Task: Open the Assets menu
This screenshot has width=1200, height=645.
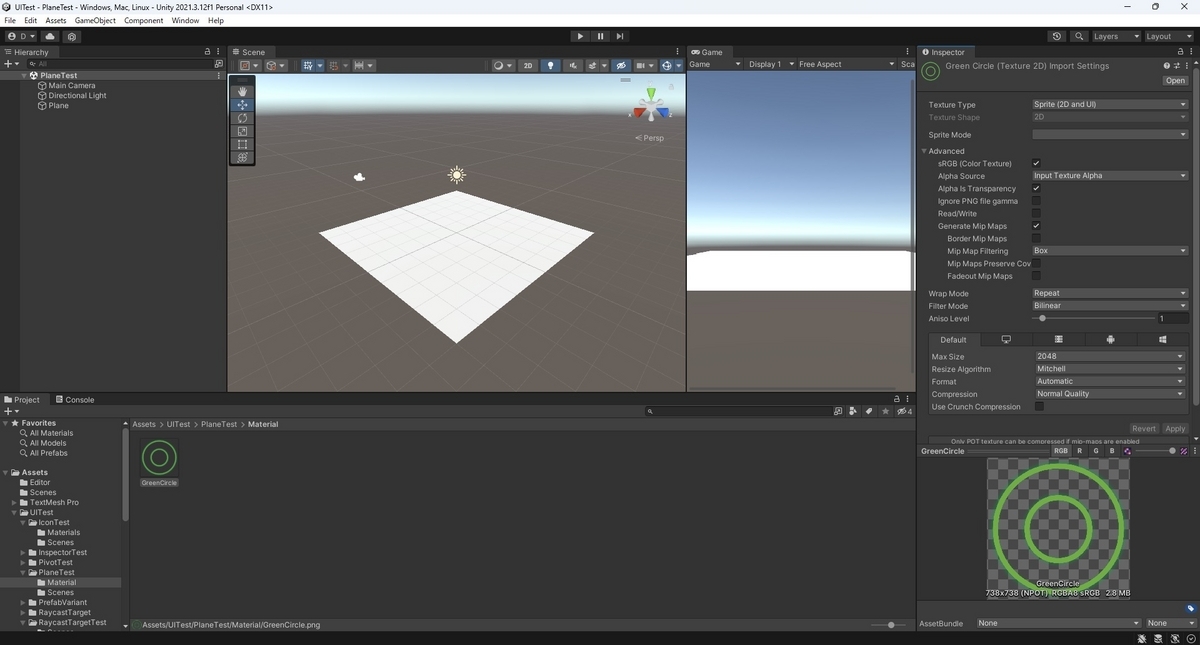Action: tap(56, 20)
